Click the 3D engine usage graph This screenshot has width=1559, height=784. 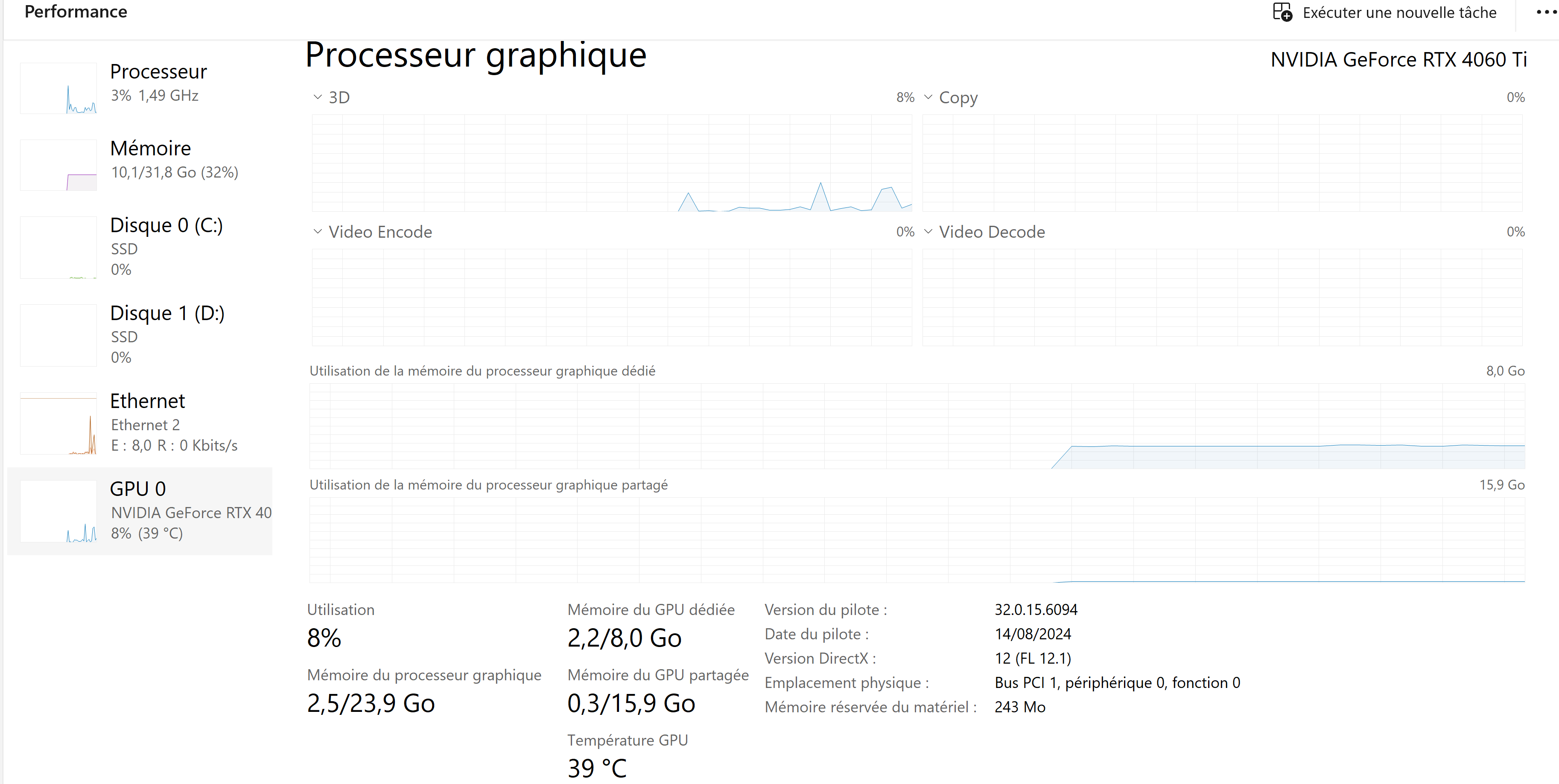click(x=611, y=163)
